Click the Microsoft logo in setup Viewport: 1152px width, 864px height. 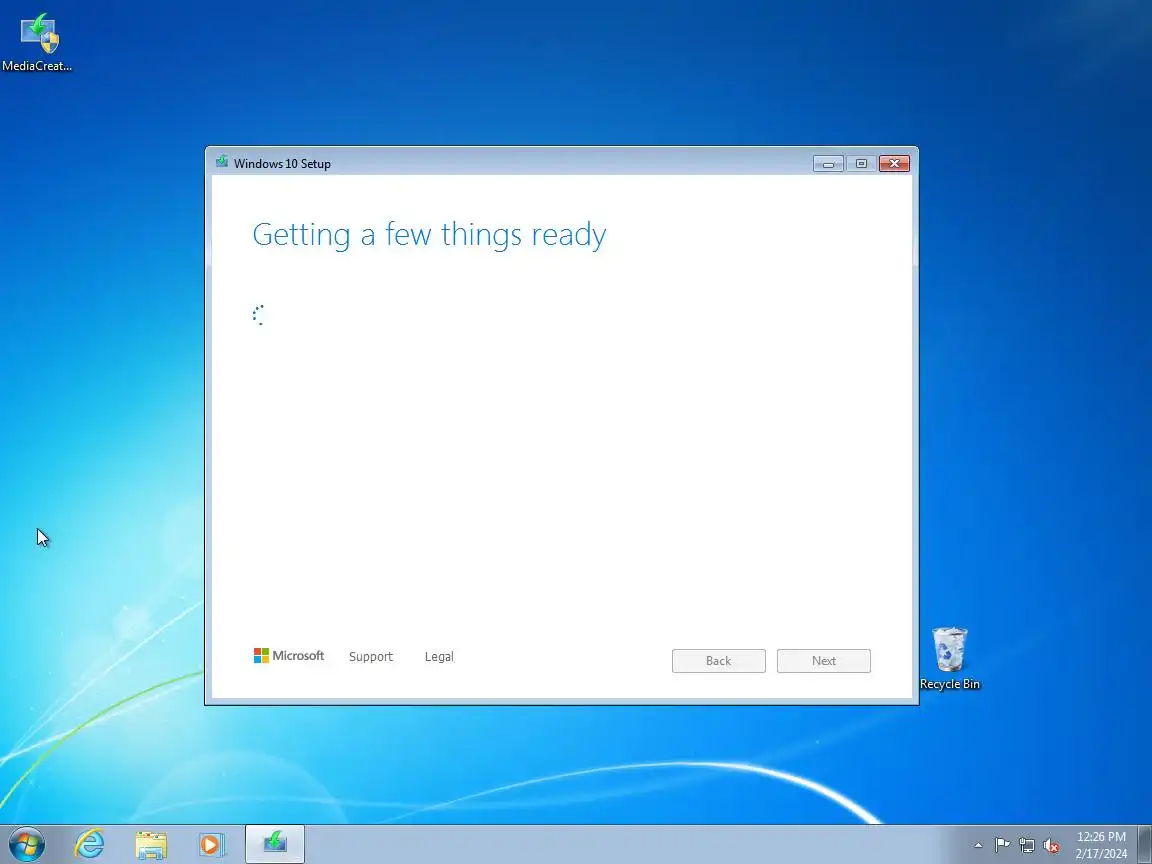(289, 655)
